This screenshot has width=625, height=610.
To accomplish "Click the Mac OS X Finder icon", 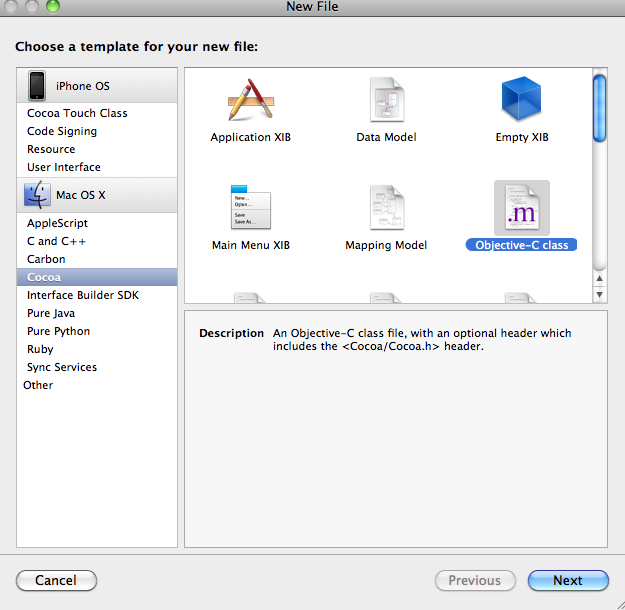I will pyautogui.click(x=37, y=195).
